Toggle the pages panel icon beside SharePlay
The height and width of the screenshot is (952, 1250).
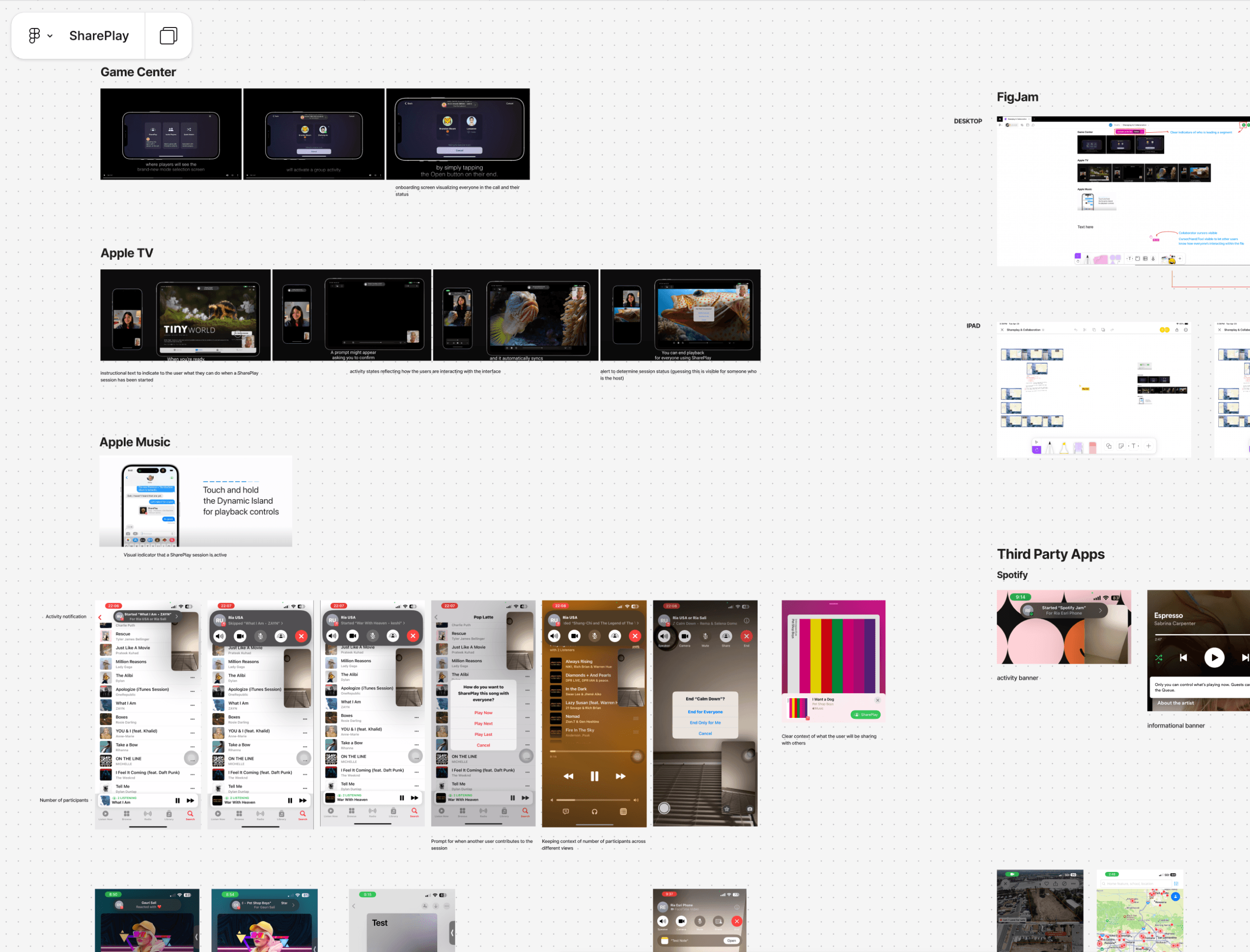pos(168,36)
